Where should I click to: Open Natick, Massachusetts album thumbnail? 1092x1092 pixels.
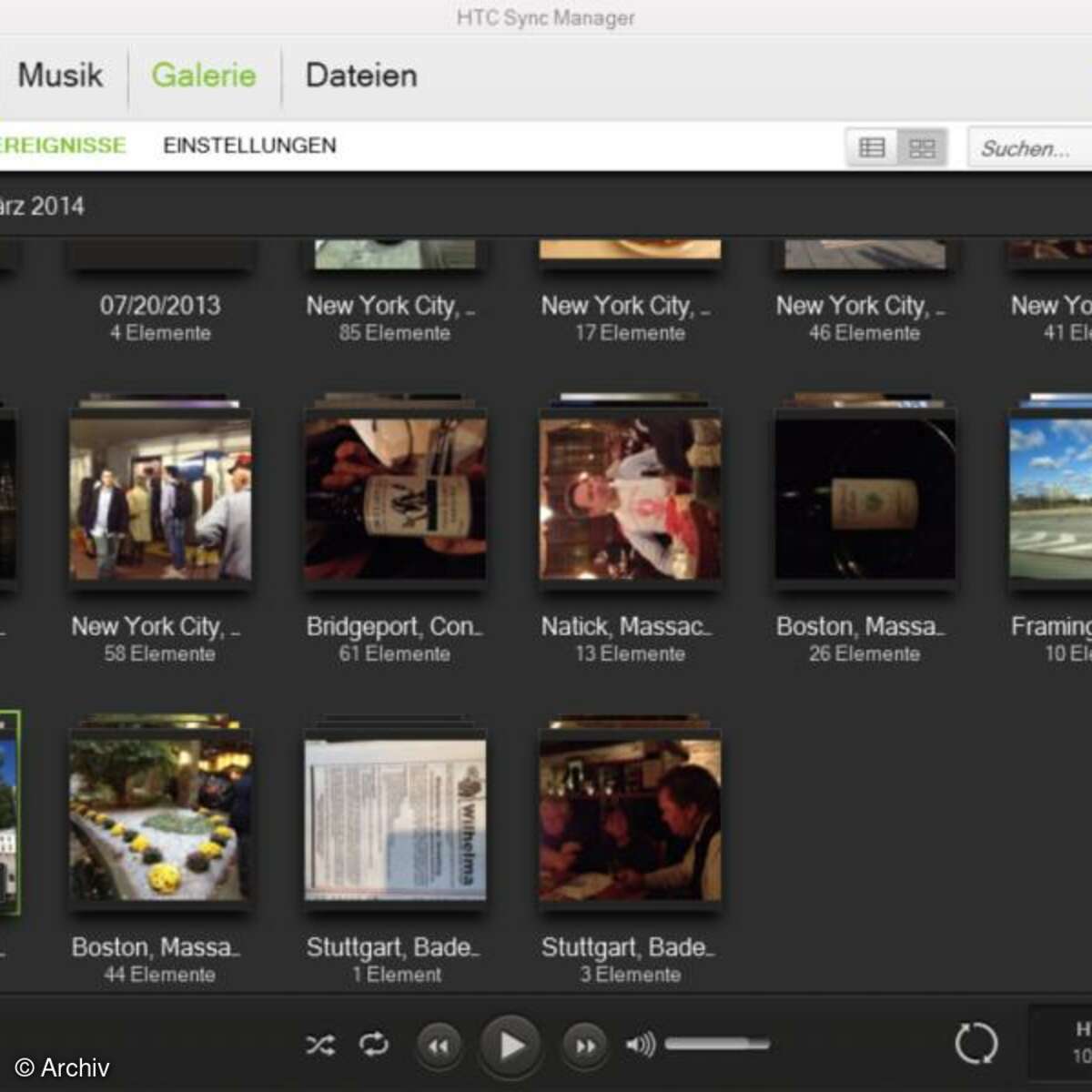click(630, 499)
